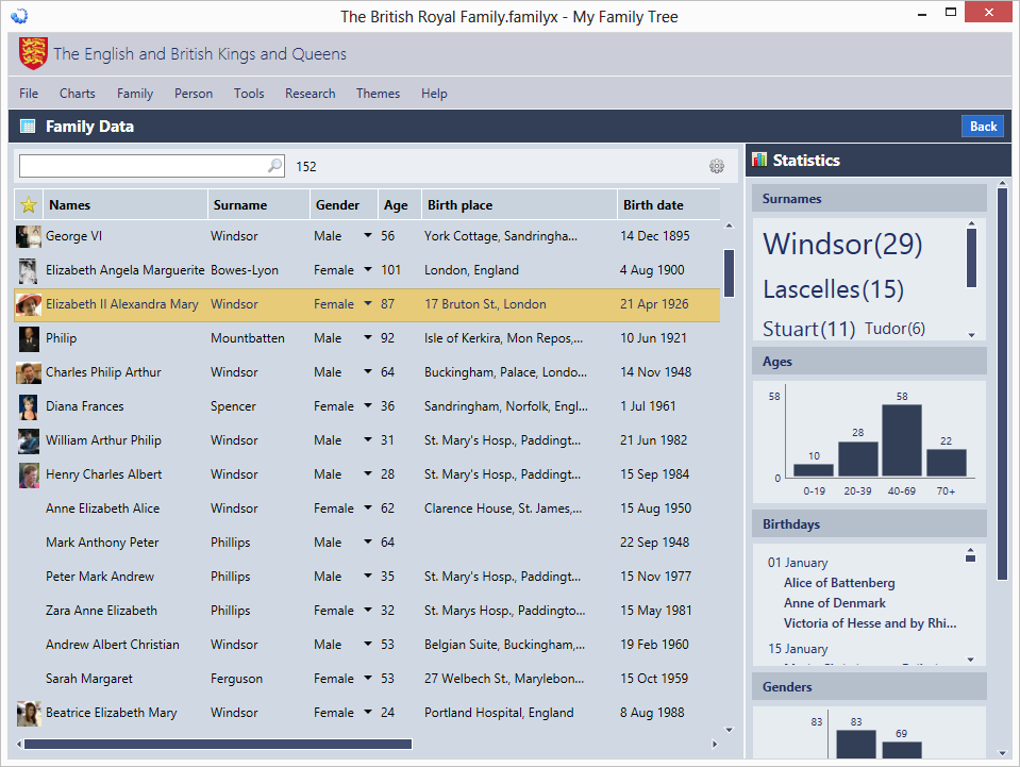Sort by Birth date column header

click(669, 205)
